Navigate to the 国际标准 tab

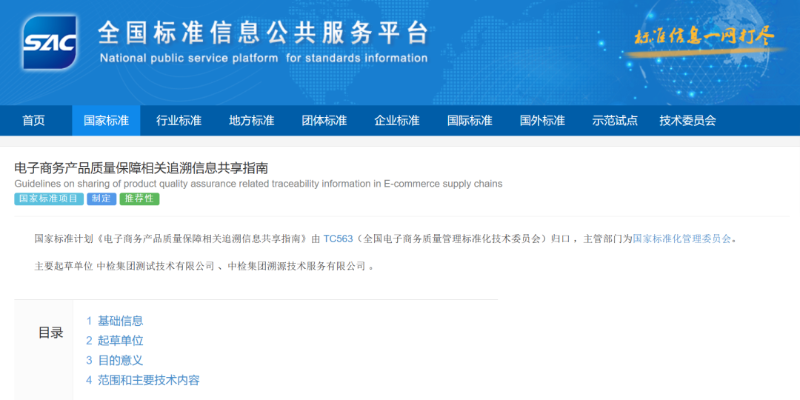tap(469, 121)
